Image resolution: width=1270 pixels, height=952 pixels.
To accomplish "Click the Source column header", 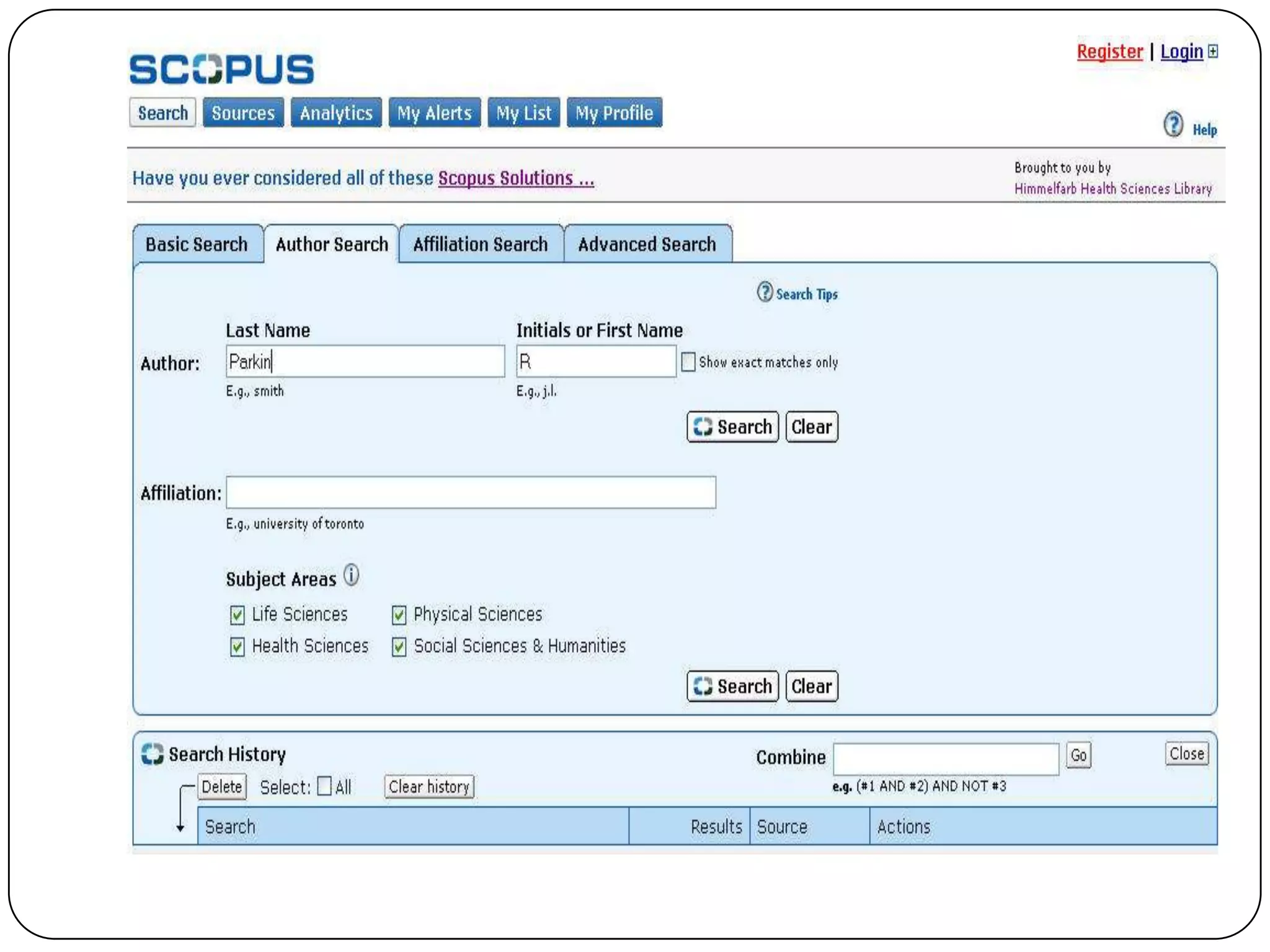I will pos(810,826).
